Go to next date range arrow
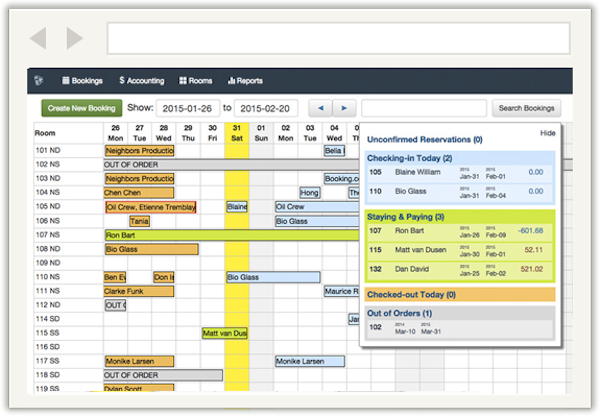This screenshot has width=600, height=416. point(343,108)
